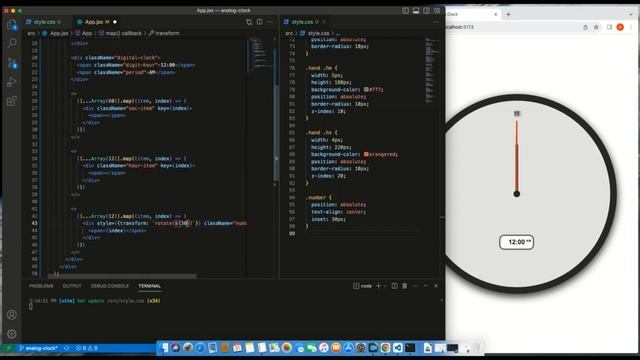Toggle the primary sidebar layout icon

point(405,11)
